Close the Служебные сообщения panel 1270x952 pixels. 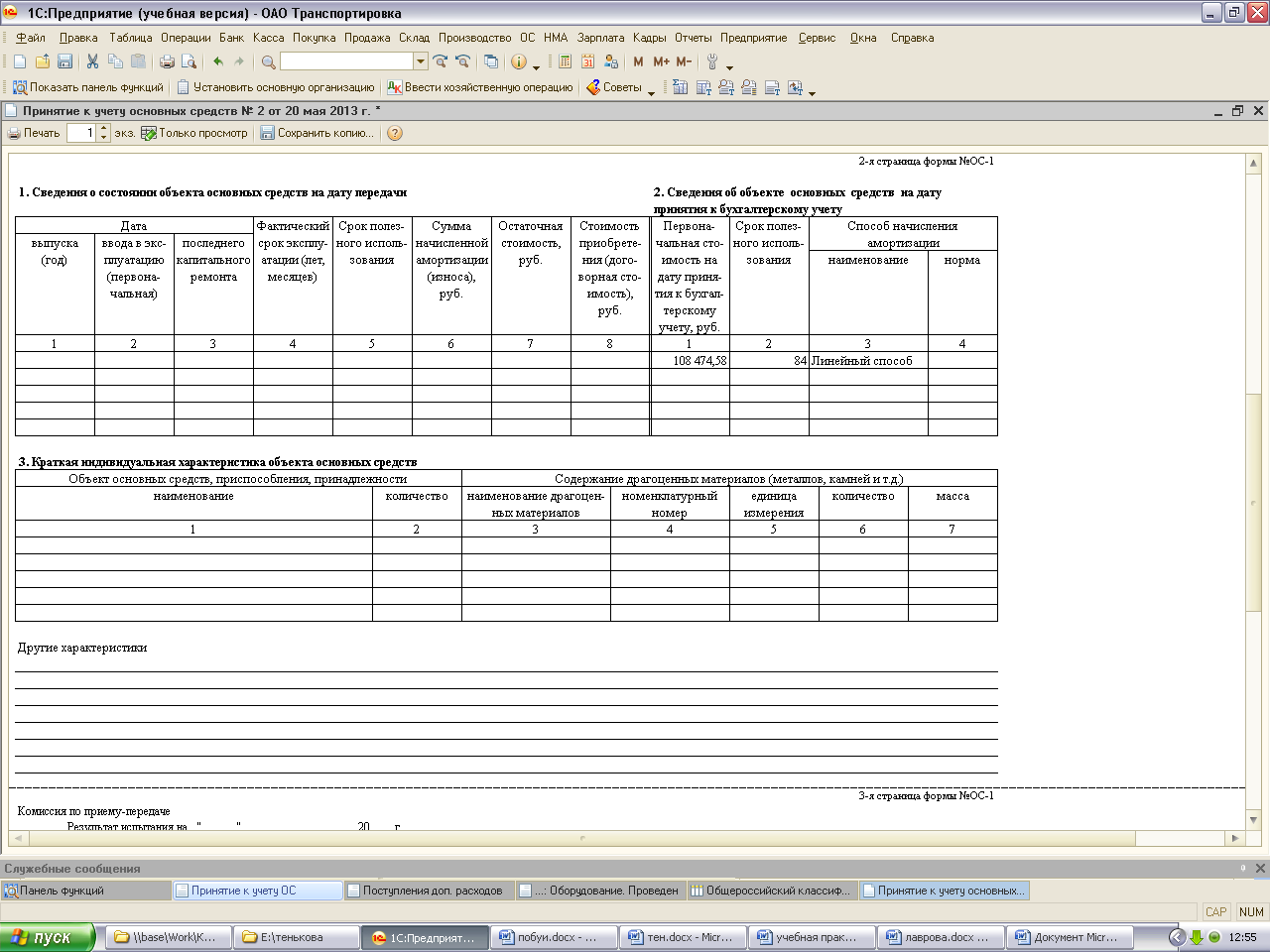(1260, 868)
